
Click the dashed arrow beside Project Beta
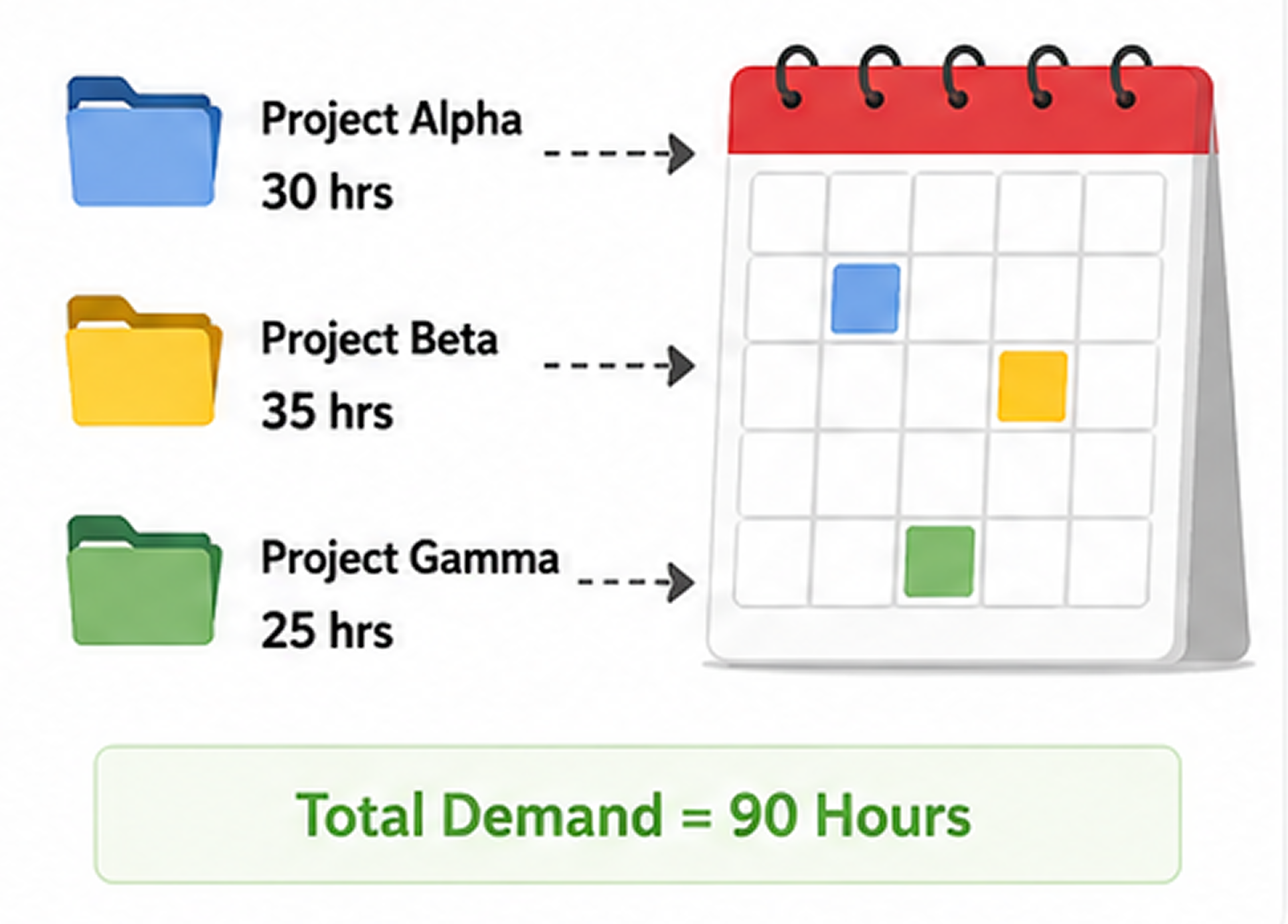[619, 365]
